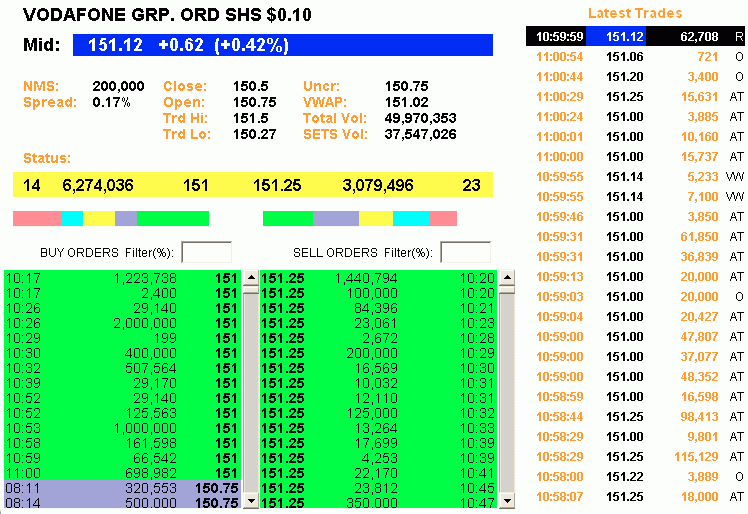748x514 pixels.
Task: Select buy order row 10:30 400,000
Action: (123, 353)
